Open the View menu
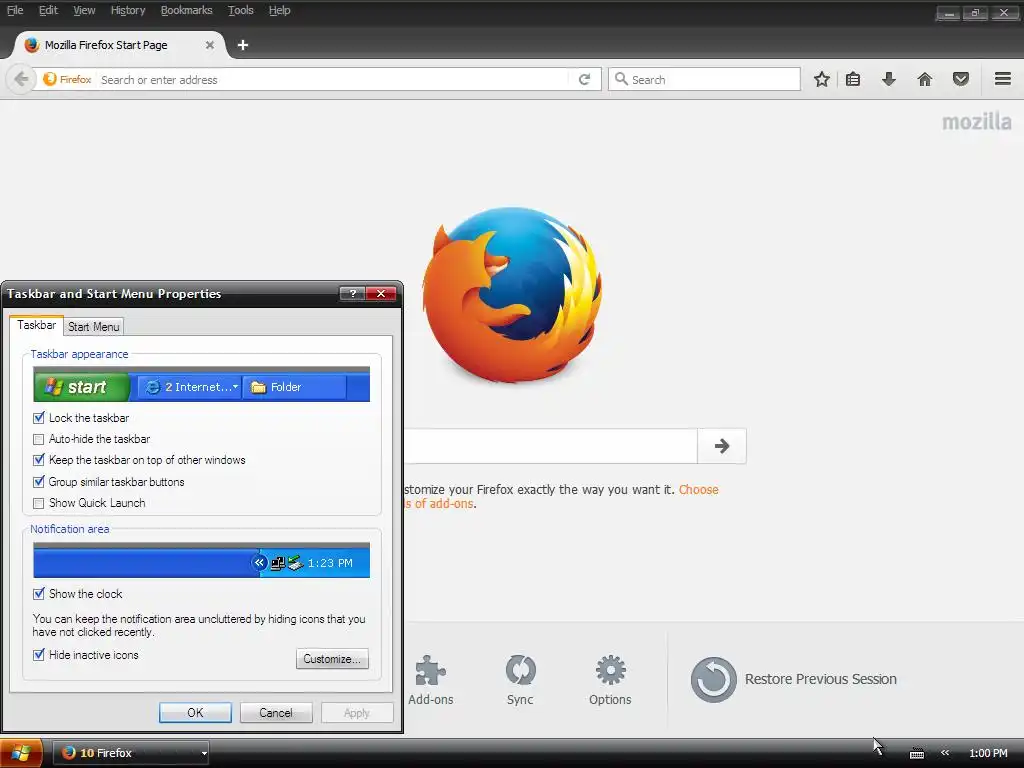This screenshot has height=768, width=1024. pyautogui.click(x=84, y=10)
